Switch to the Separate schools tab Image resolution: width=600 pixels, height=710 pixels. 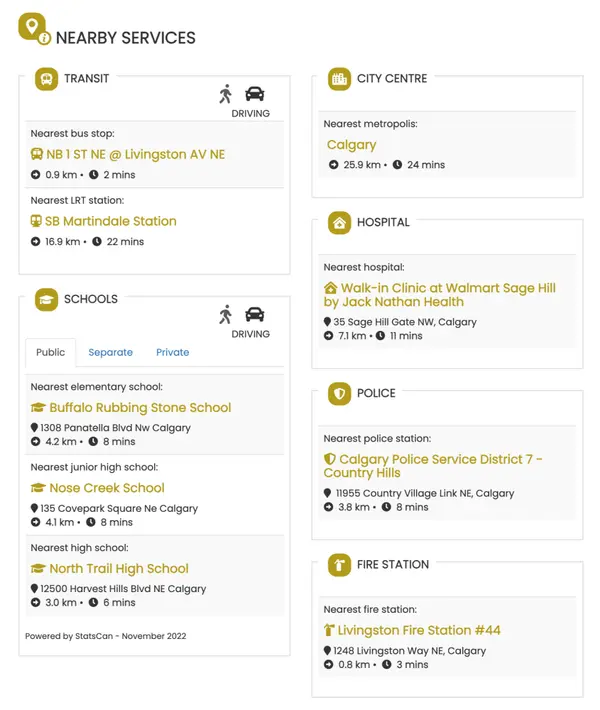point(110,352)
